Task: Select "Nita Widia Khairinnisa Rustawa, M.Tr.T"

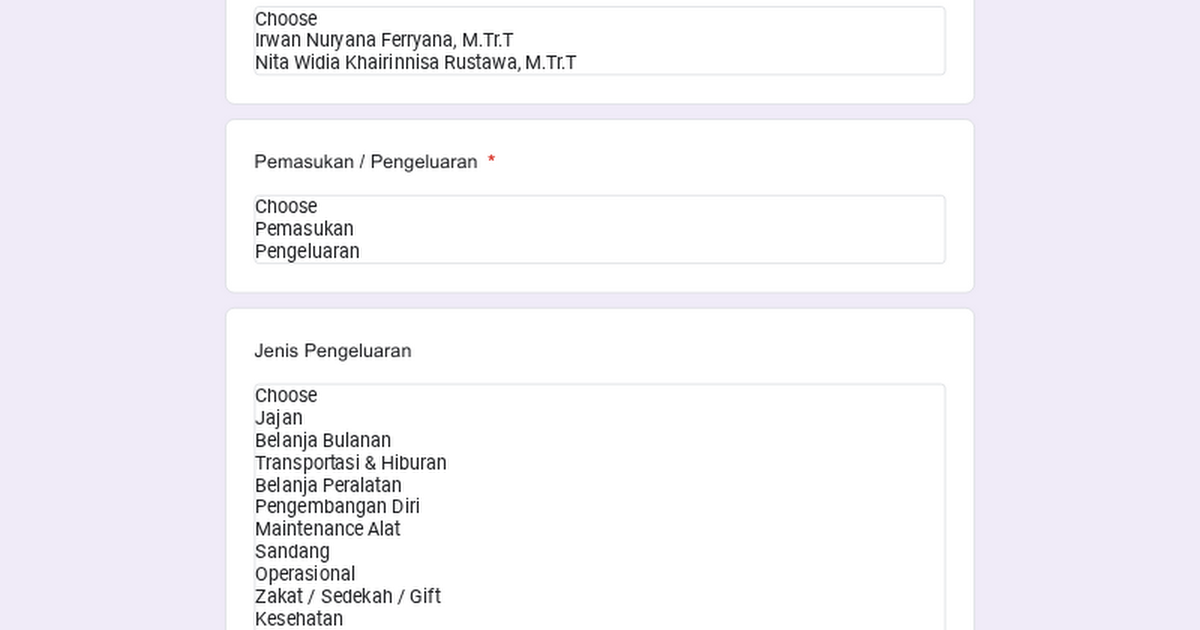Action: [414, 62]
